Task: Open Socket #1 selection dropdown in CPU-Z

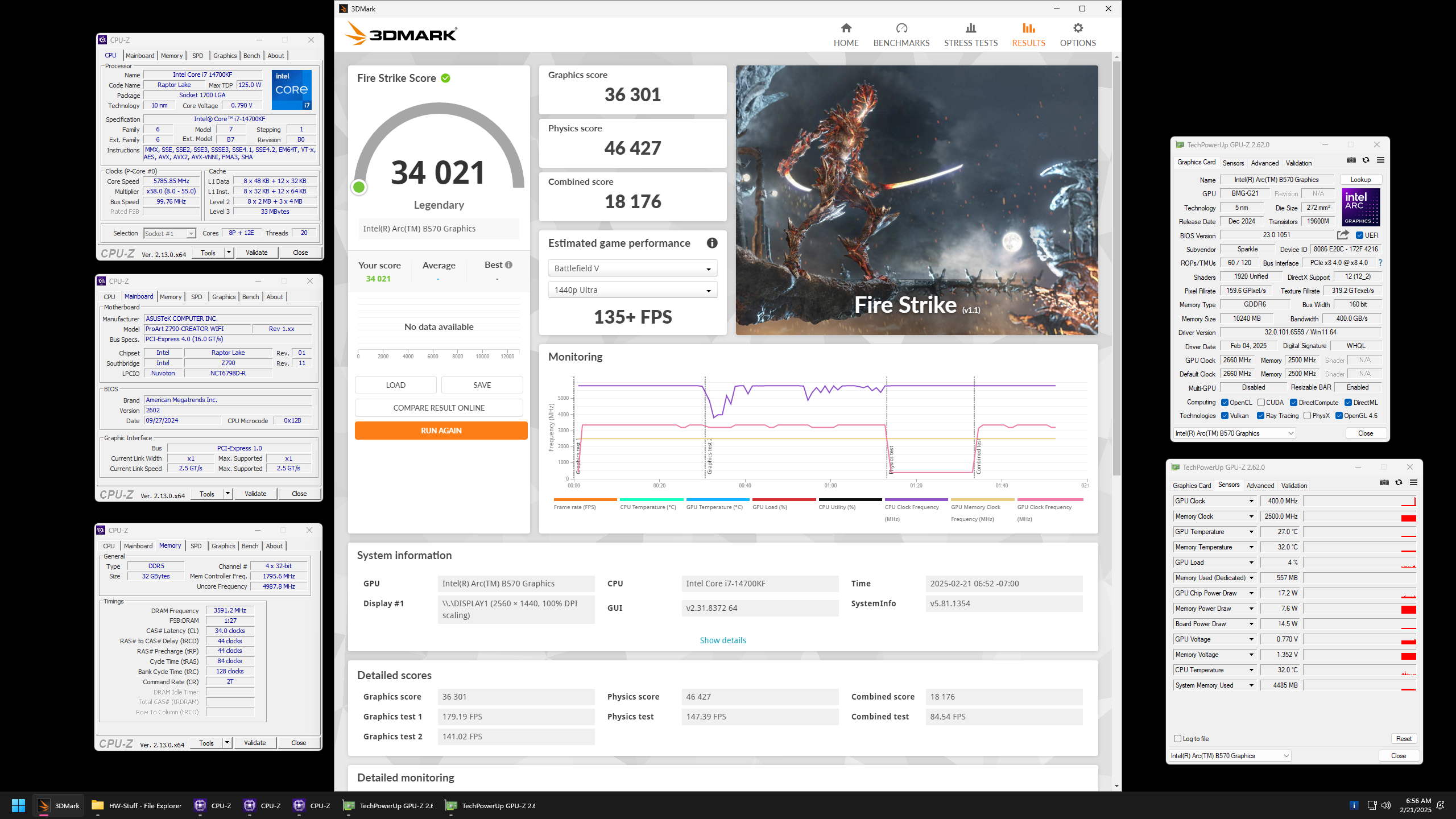Action: pos(169,233)
